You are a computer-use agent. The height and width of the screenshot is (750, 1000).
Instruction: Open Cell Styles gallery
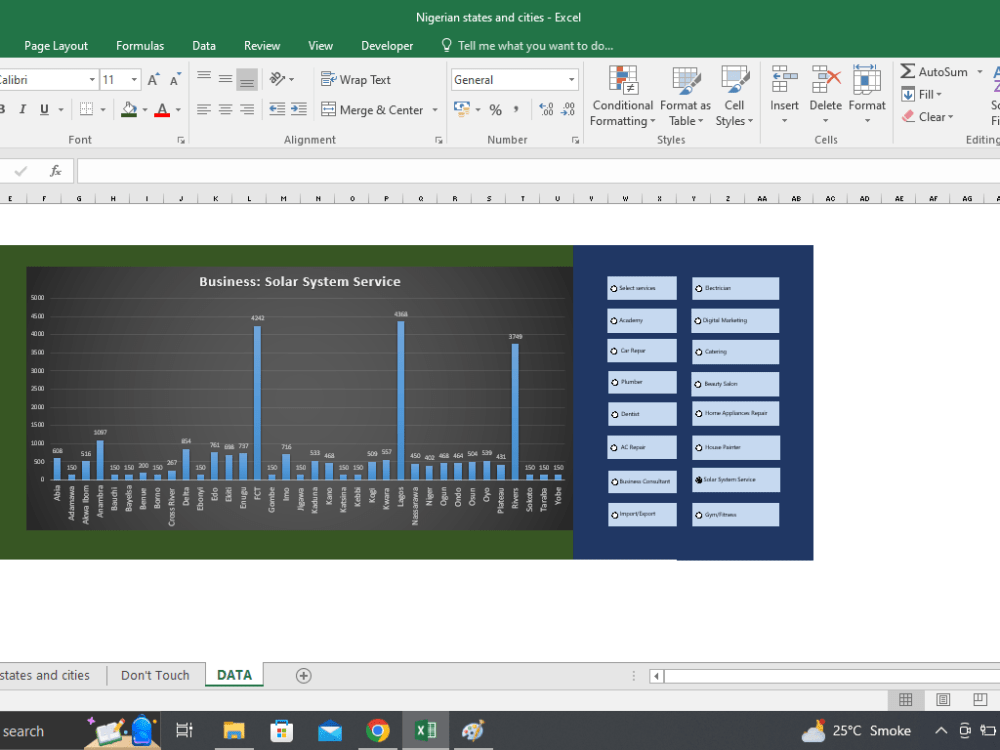pyautogui.click(x=734, y=96)
